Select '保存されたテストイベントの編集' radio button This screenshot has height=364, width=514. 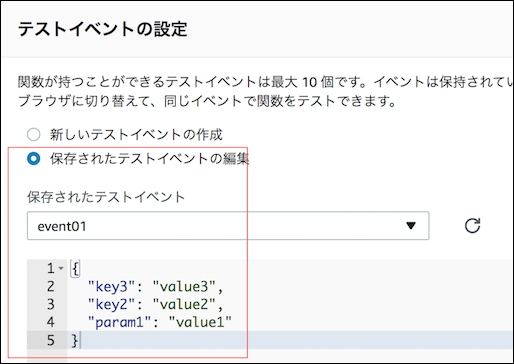[x=34, y=158]
